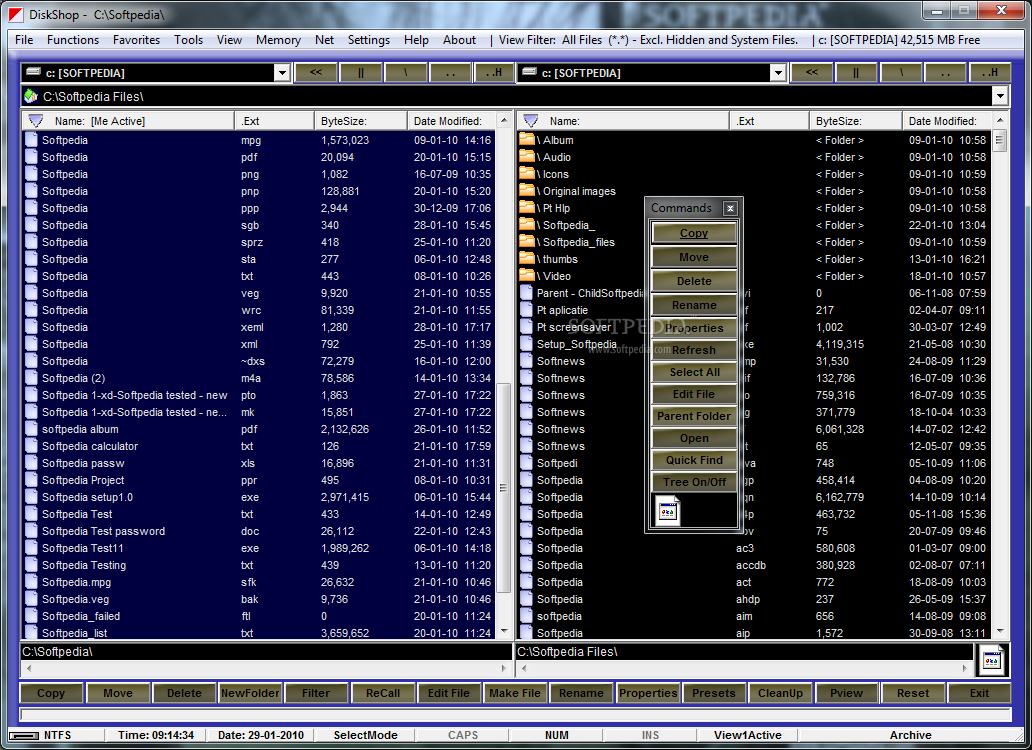This screenshot has height=750, width=1032.
Task: Click the INS indicator in status bar
Action: (x=650, y=735)
